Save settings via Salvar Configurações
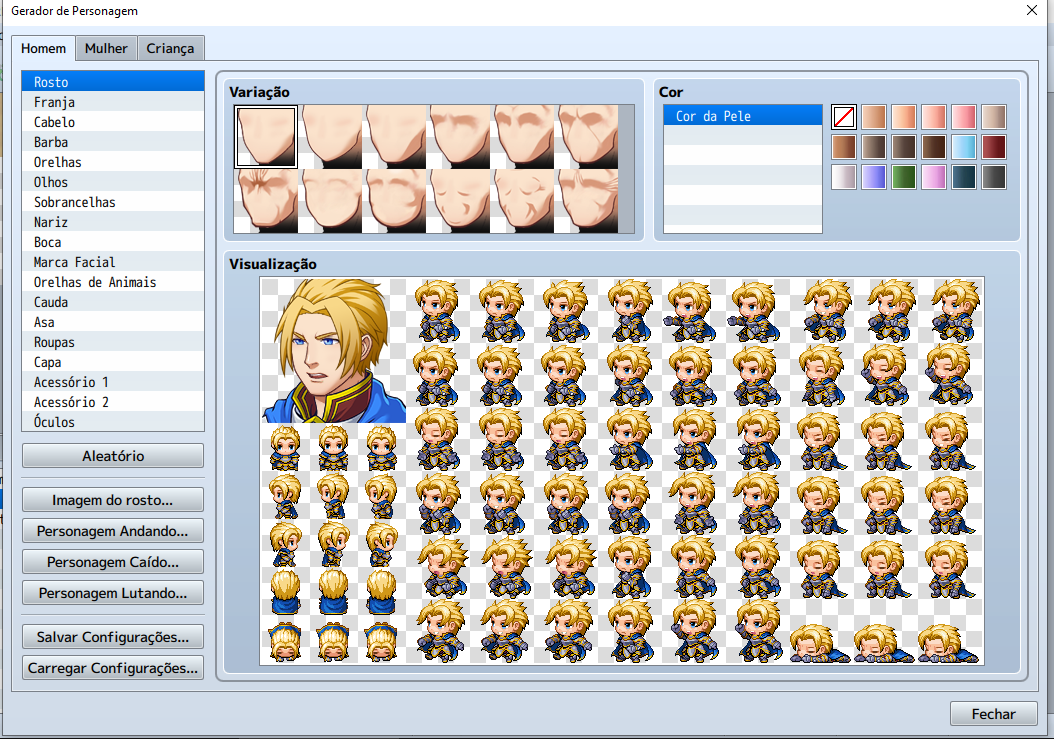The image size is (1054, 739). tap(112, 636)
